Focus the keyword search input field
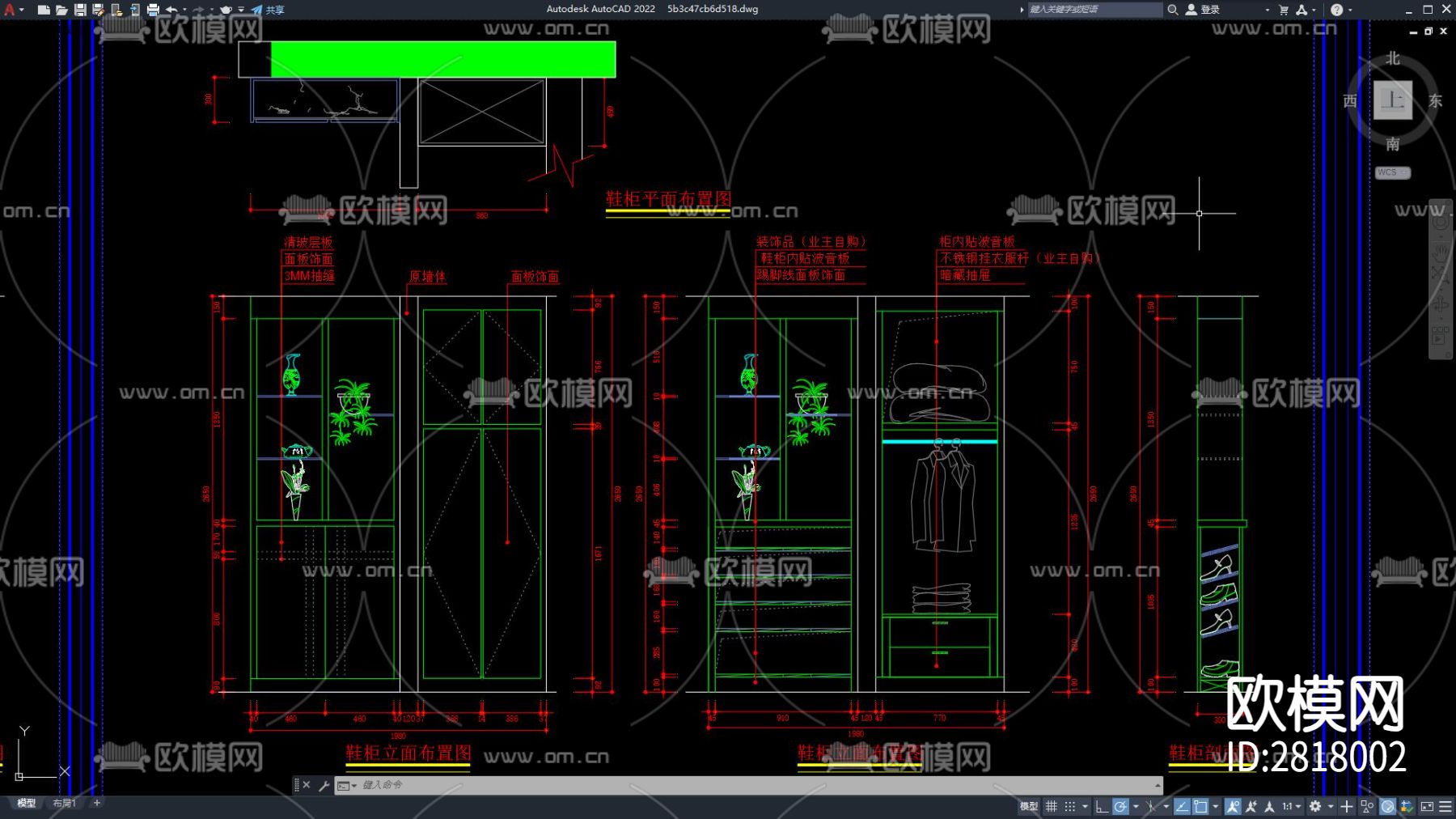The image size is (1456, 819). [1094, 10]
